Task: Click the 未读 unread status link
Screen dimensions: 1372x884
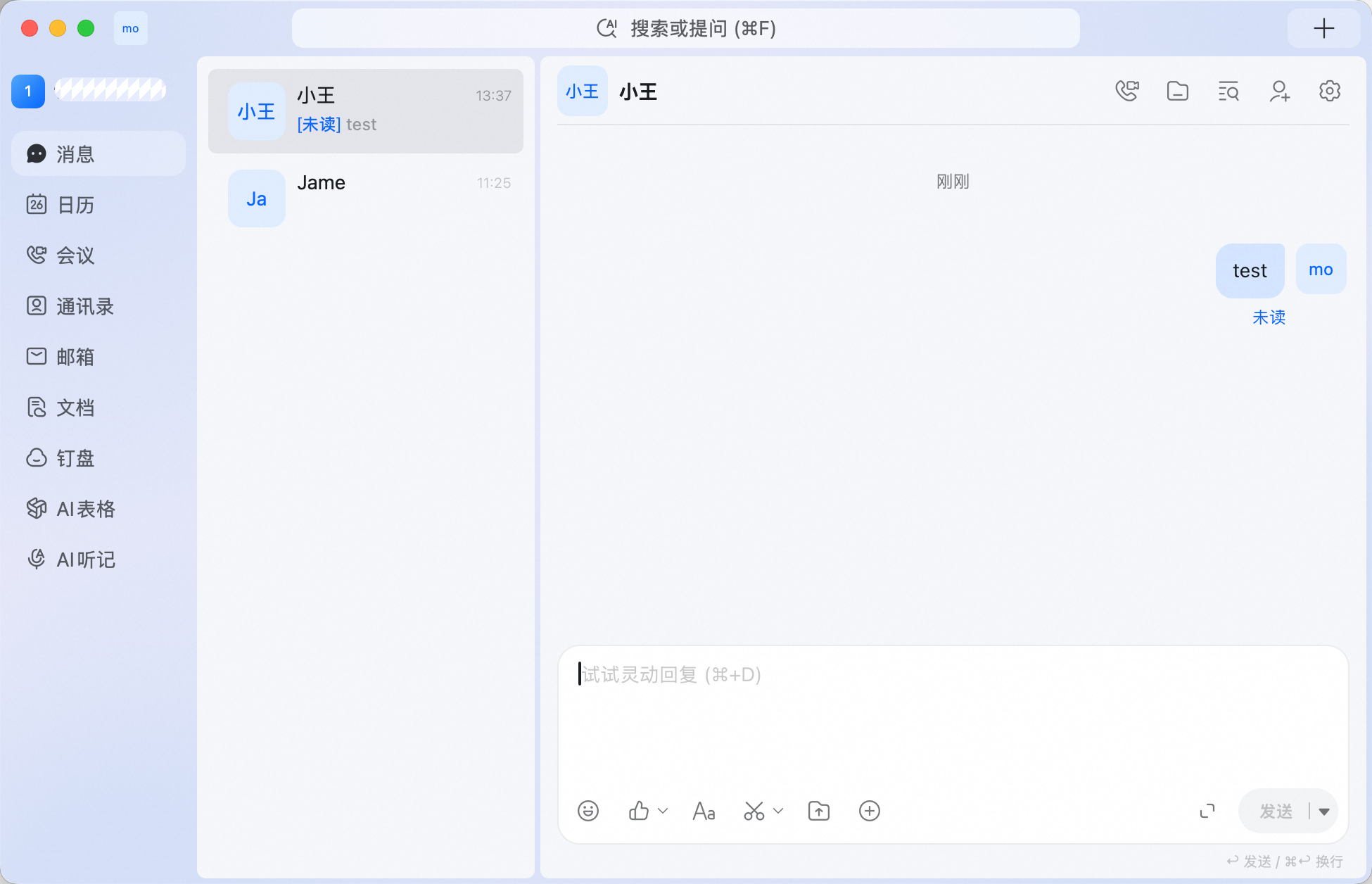Action: pyautogui.click(x=1269, y=317)
